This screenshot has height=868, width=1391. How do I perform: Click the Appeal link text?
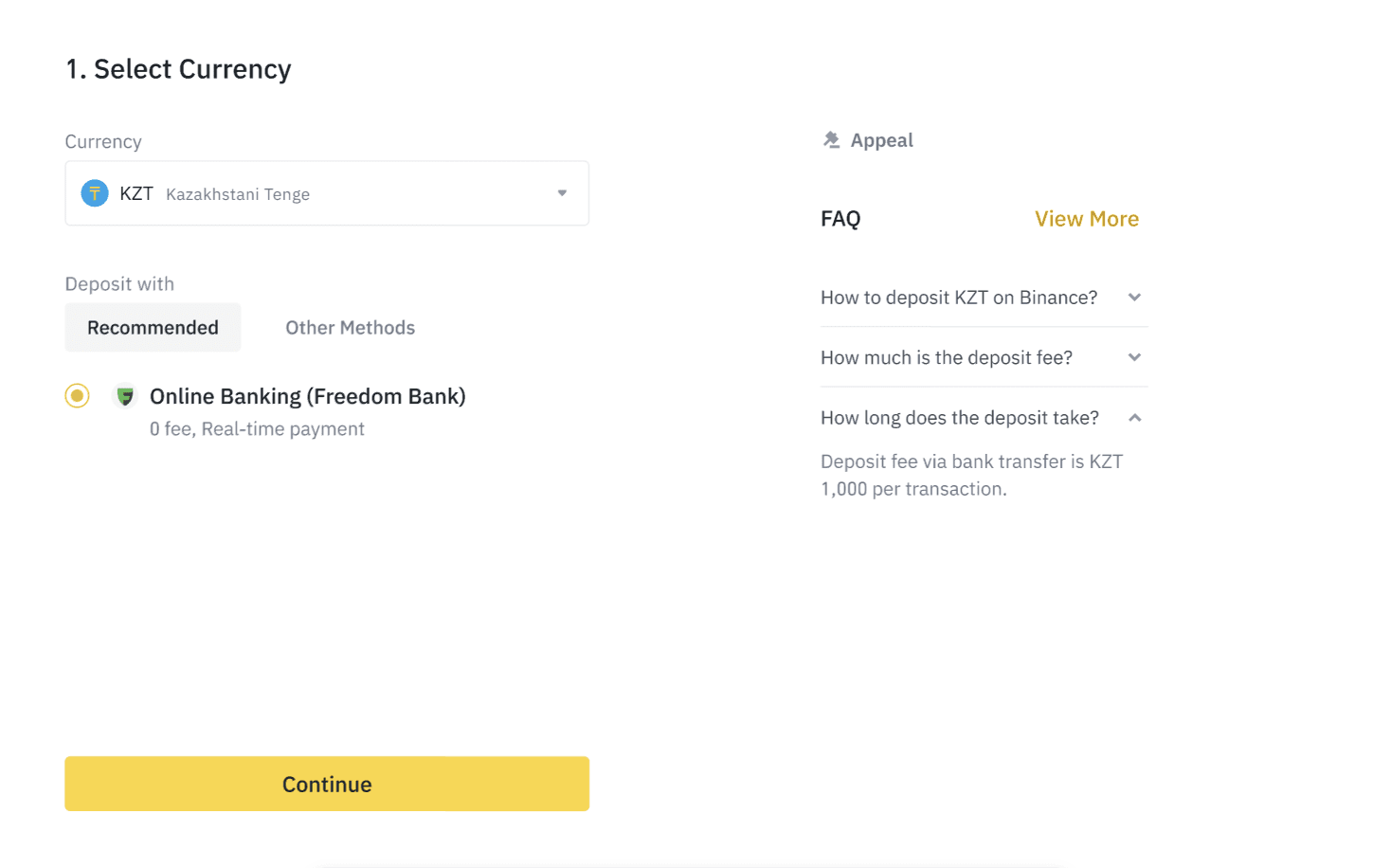click(x=881, y=140)
